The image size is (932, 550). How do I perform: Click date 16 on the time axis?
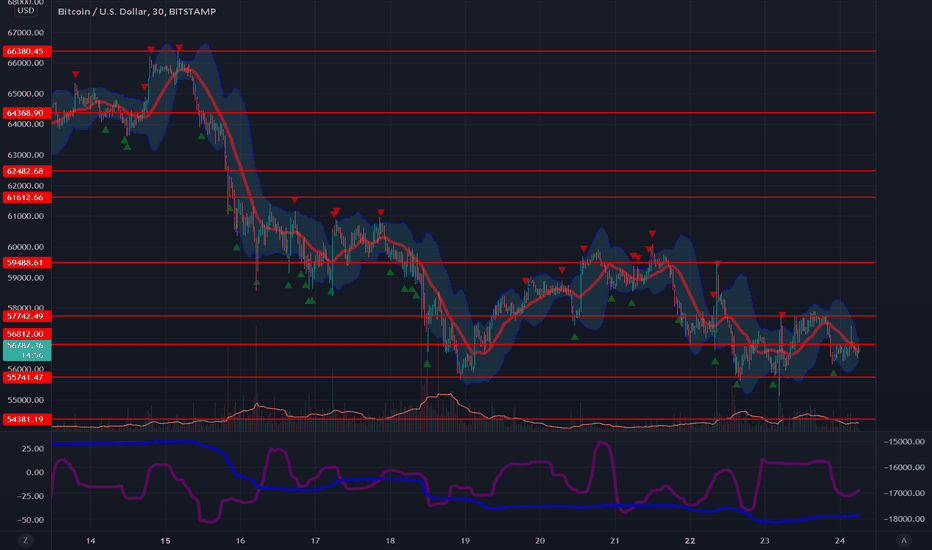click(240, 541)
